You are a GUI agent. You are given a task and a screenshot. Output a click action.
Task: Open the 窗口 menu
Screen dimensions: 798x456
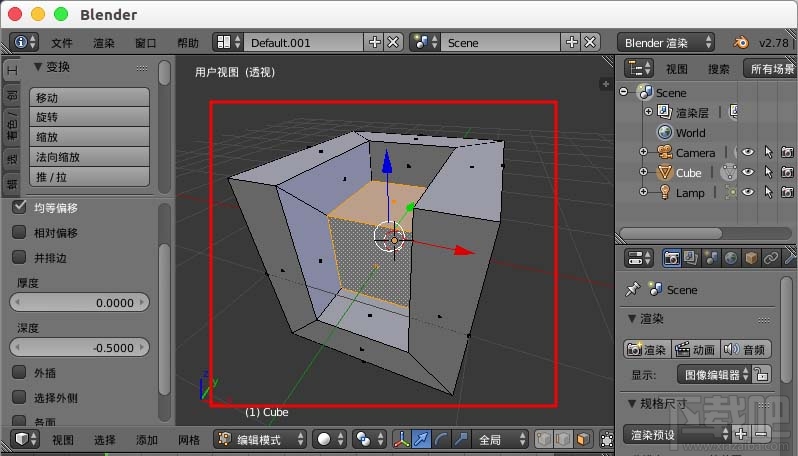pos(146,43)
